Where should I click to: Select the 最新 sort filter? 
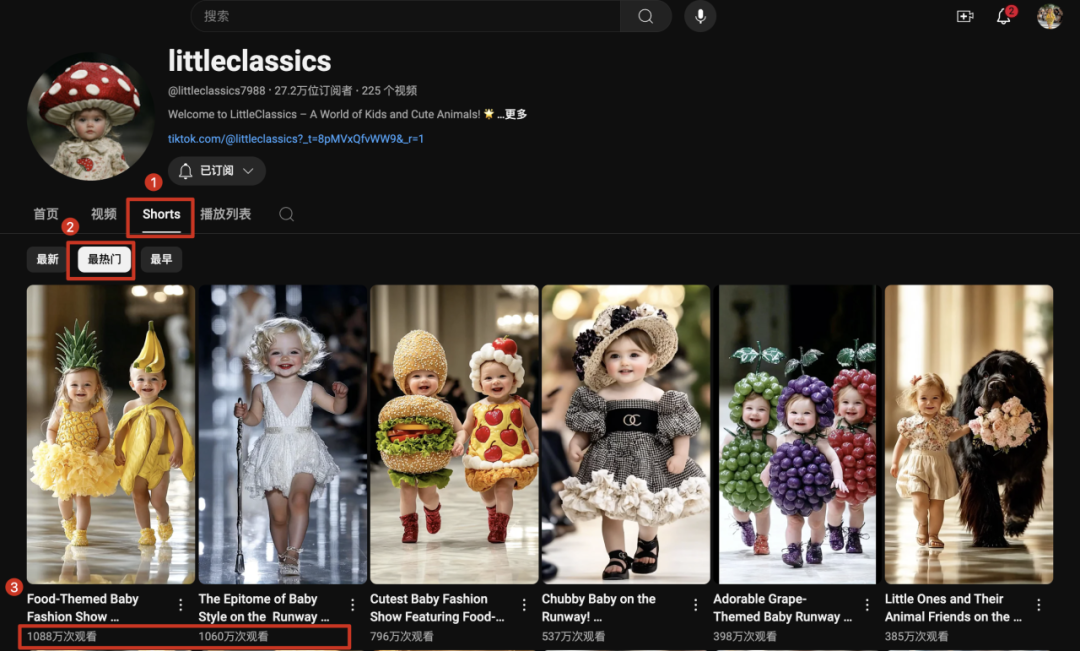point(48,260)
